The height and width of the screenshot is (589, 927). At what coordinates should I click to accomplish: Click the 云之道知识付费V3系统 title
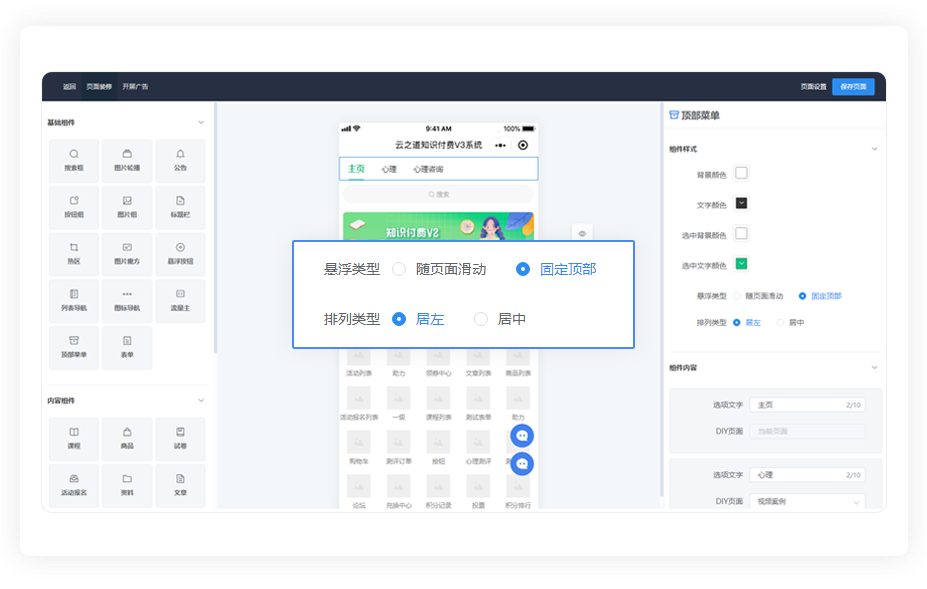tap(439, 145)
